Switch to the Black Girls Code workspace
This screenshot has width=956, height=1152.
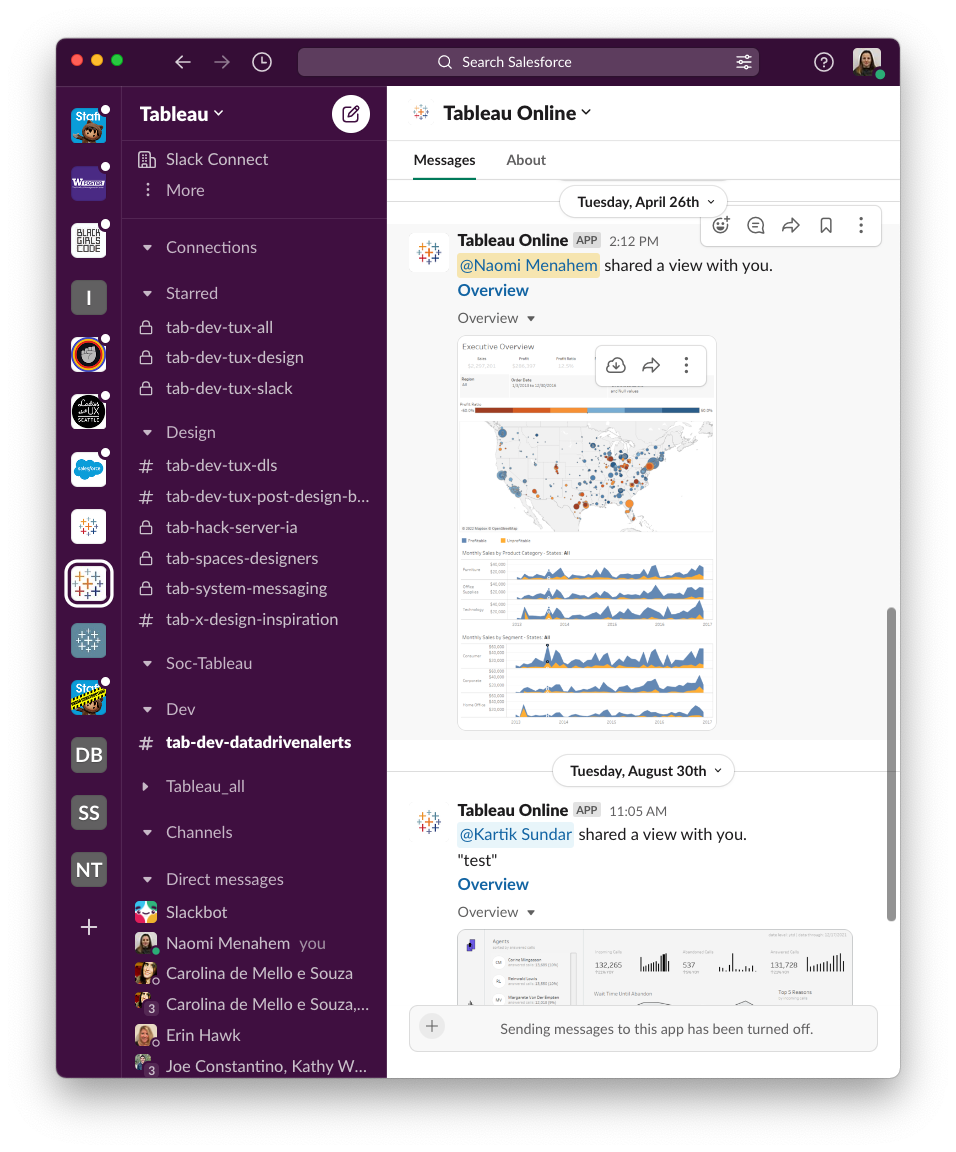pos(88,240)
